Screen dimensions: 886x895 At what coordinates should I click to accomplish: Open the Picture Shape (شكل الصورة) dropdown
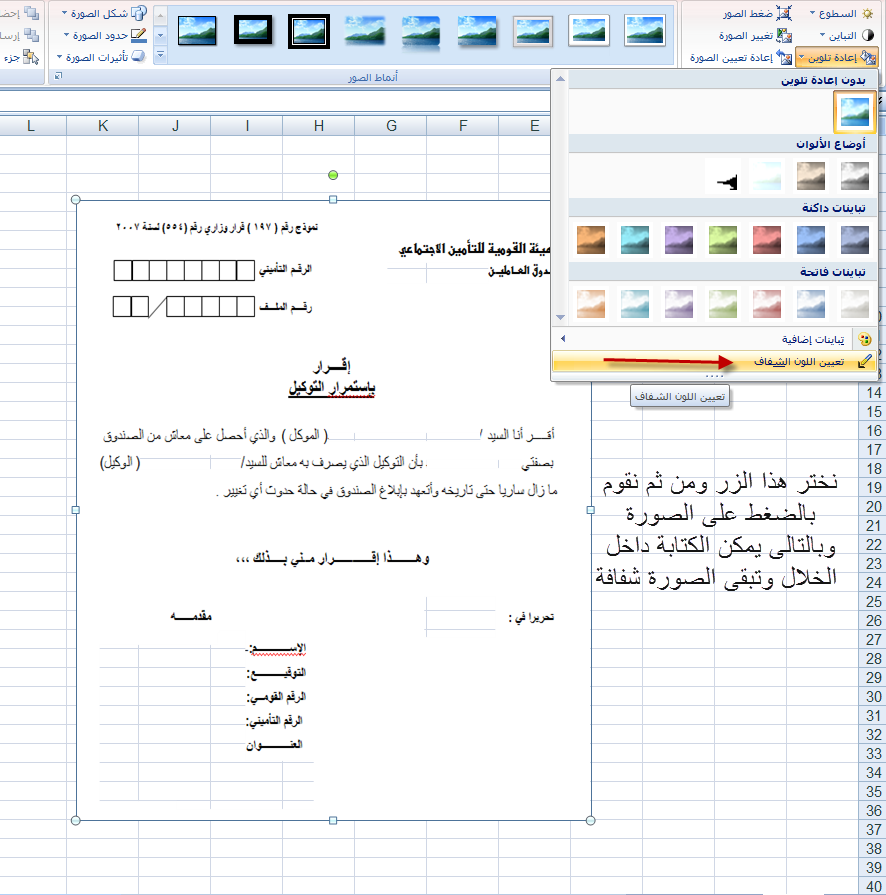click(104, 14)
